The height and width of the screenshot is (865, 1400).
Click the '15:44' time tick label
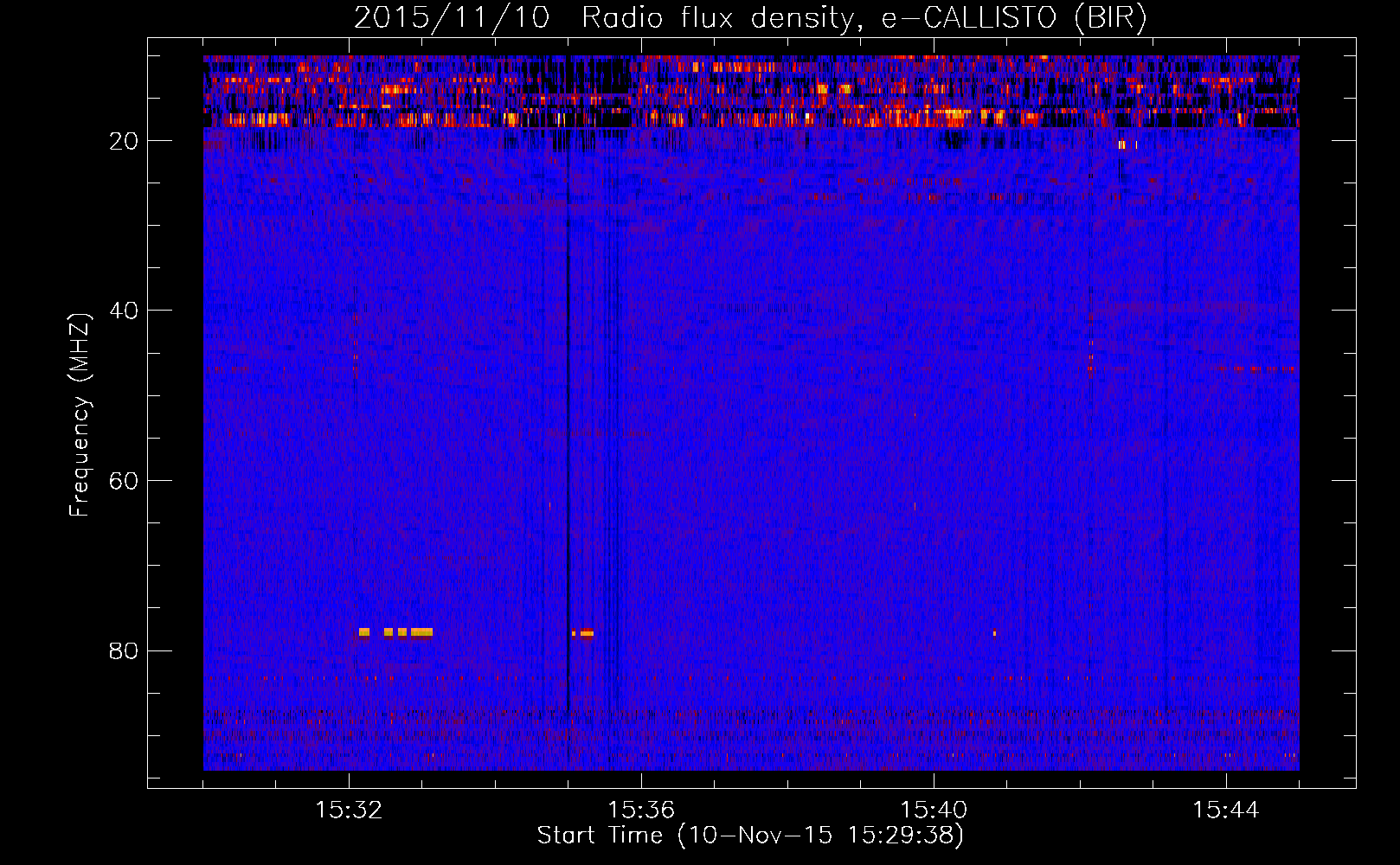pos(1226,811)
